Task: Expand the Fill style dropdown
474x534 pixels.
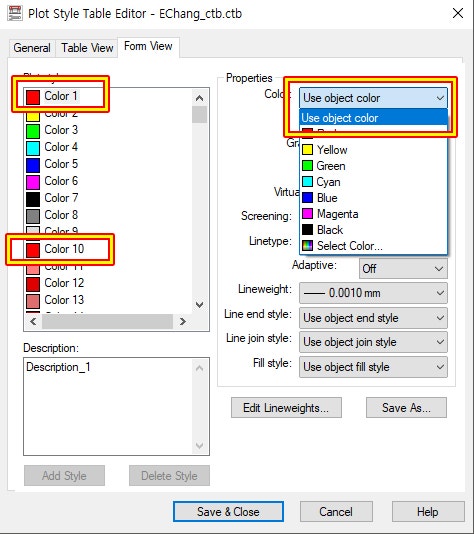Action: point(373,367)
